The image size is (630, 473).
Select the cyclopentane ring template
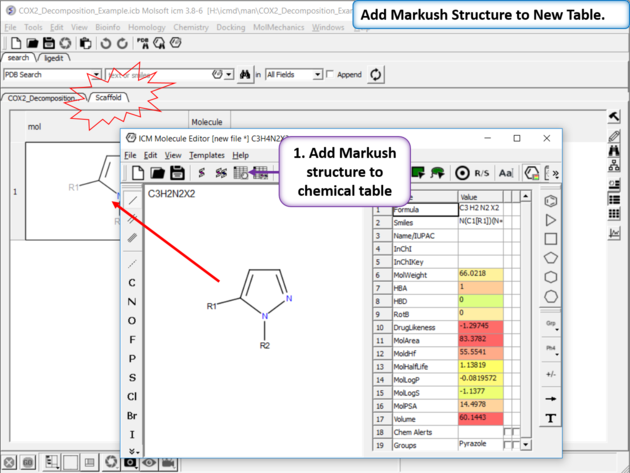pos(551,258)
